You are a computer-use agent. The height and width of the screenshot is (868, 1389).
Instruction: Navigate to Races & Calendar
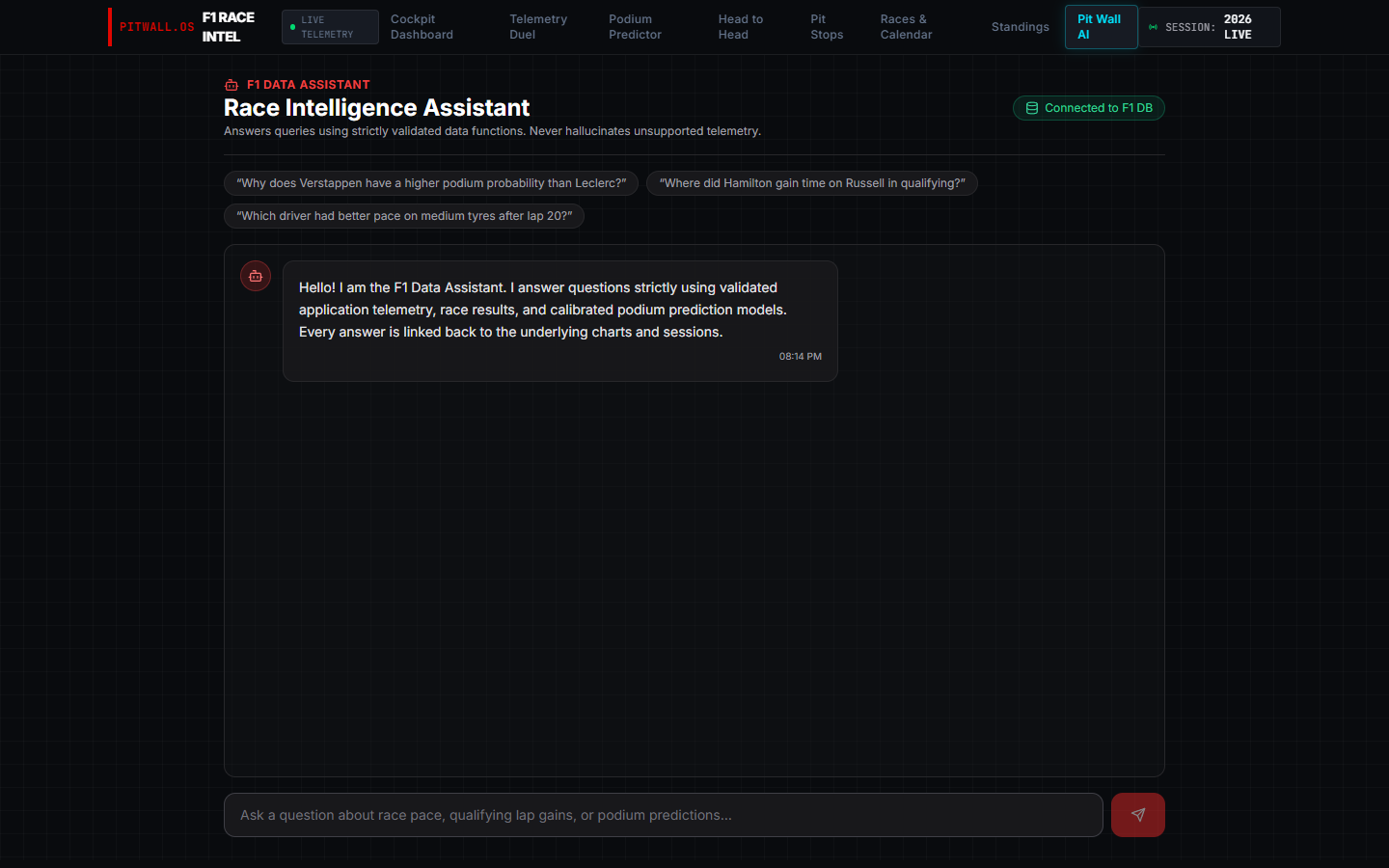click(906, 27)
